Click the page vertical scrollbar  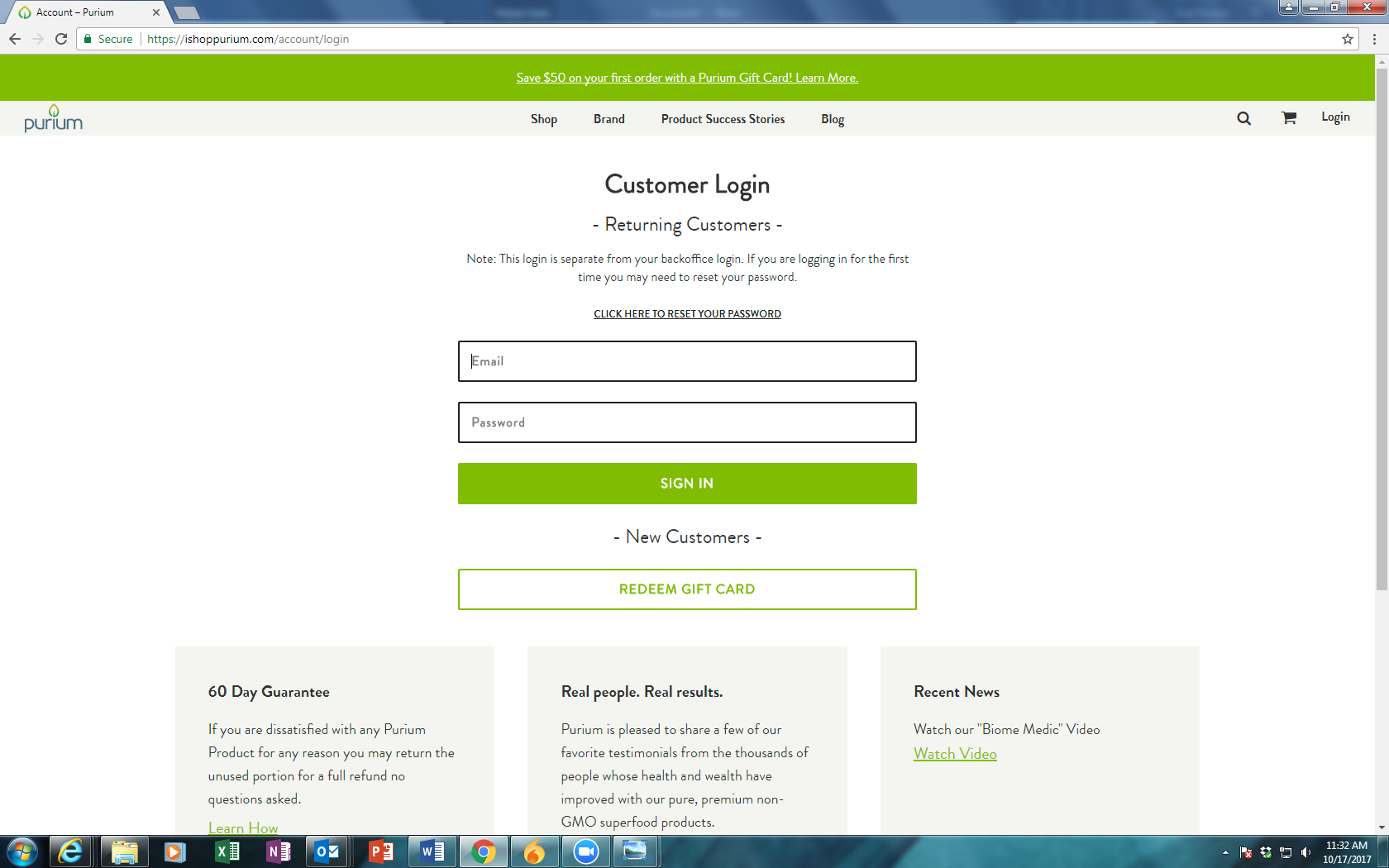(x=1382, y=329)
